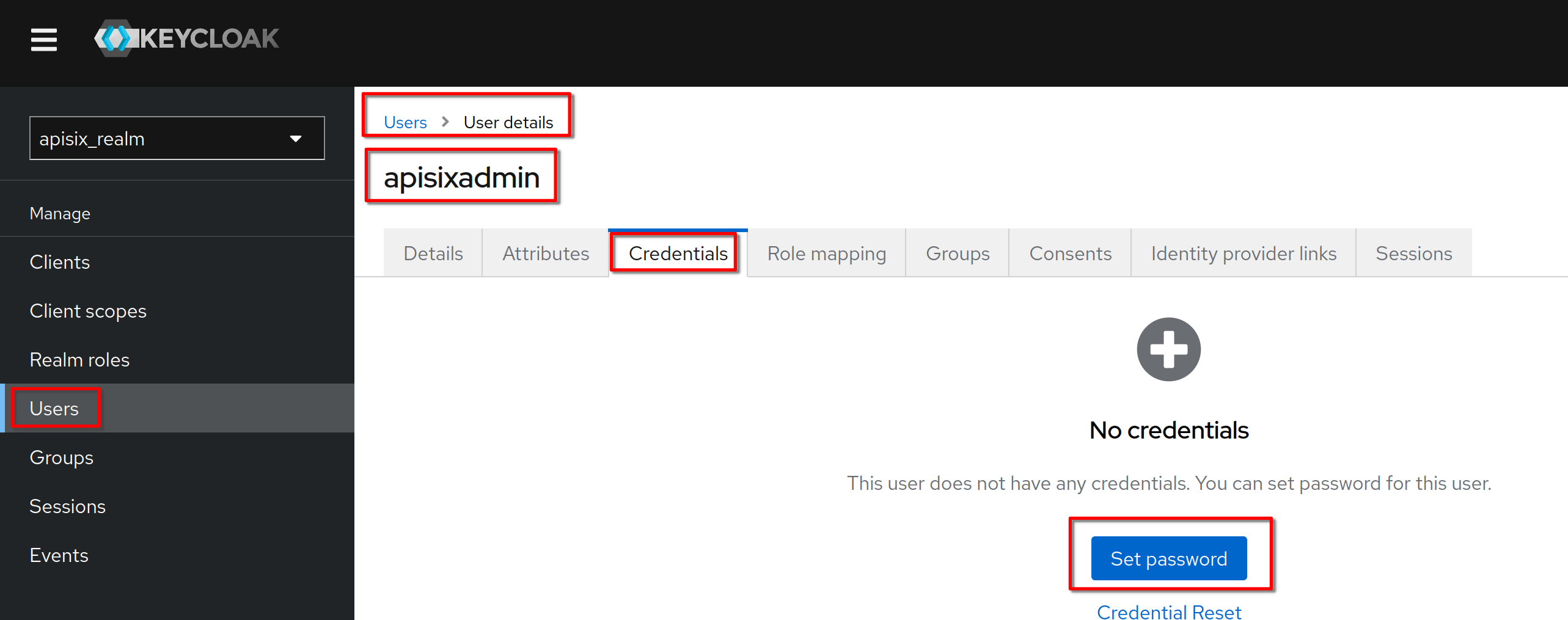Click the Keycloak logo

187,38
